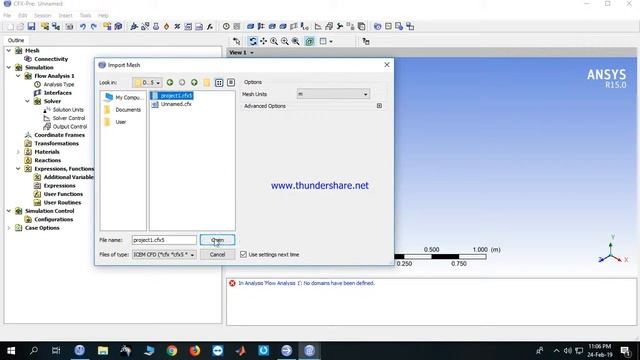
Task: Open the Files of type dropdown
Action: click(164, 255)
